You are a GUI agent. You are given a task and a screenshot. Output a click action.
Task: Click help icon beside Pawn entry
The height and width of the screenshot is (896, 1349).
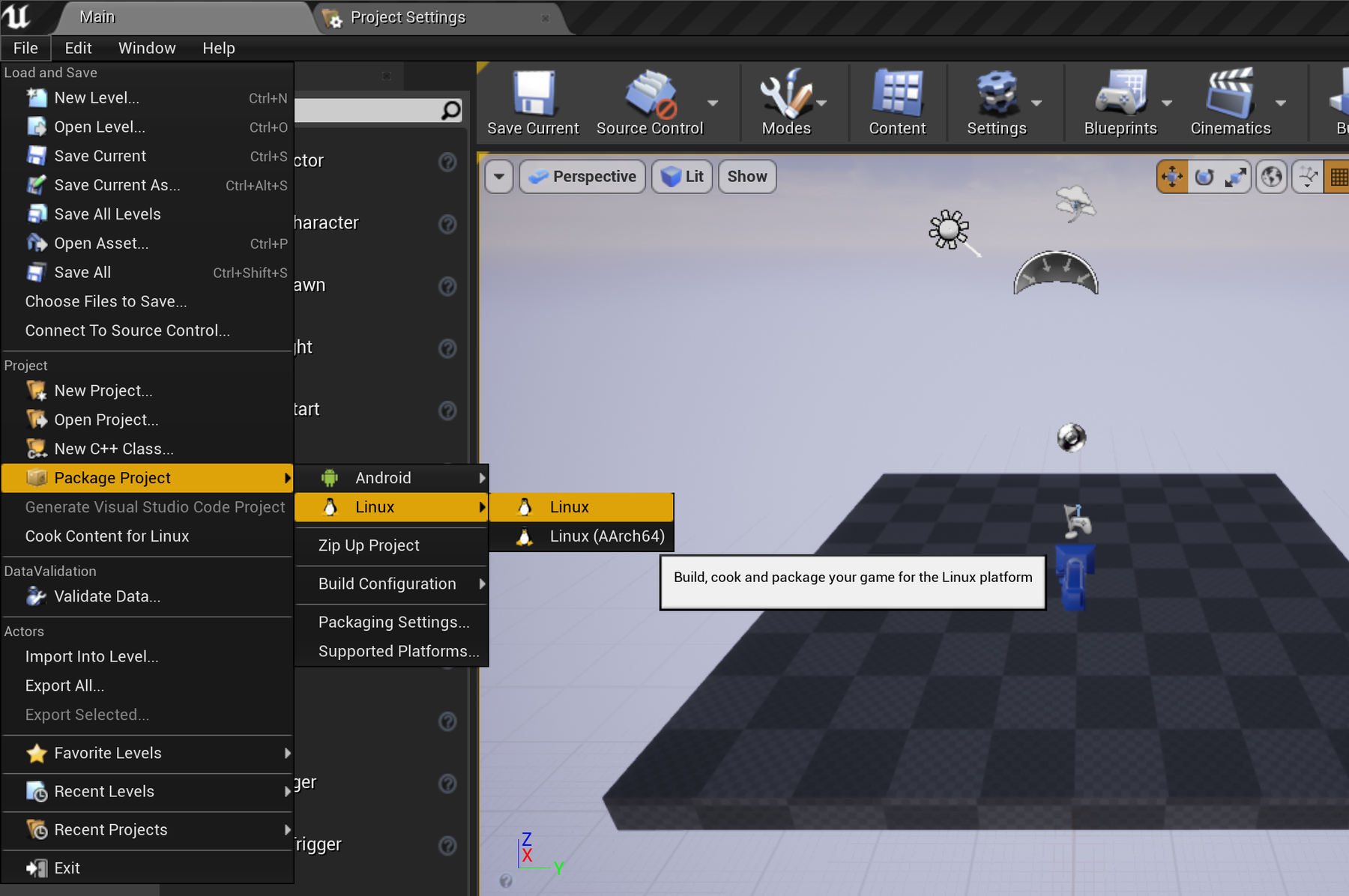pyautogui.click(x=447, y=286)
